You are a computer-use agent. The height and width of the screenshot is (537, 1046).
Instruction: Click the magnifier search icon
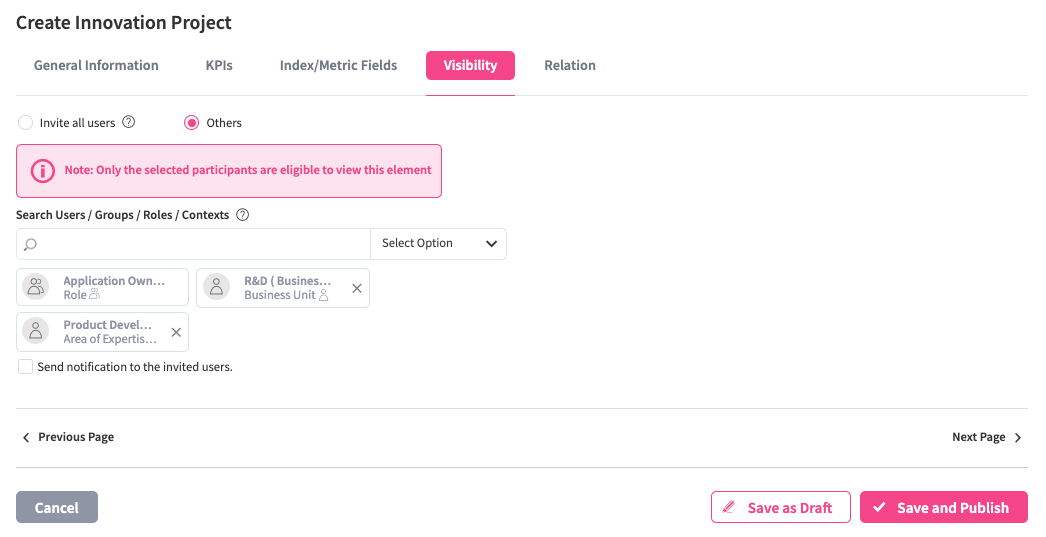coord(31,244)
